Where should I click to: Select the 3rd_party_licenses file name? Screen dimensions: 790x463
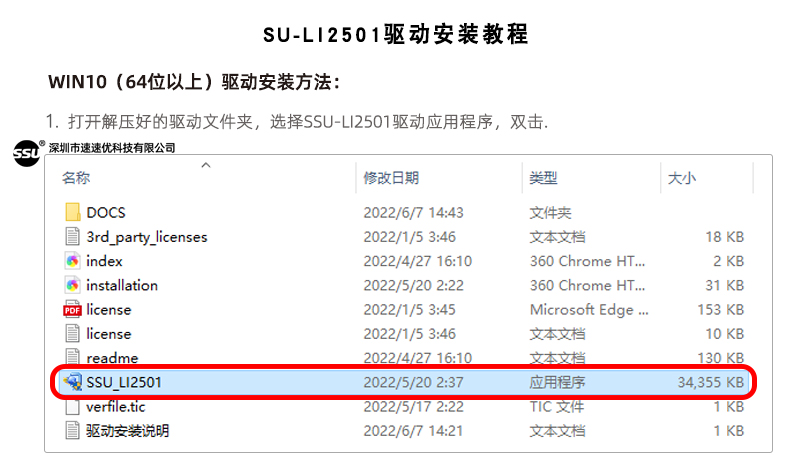point(147,237)
